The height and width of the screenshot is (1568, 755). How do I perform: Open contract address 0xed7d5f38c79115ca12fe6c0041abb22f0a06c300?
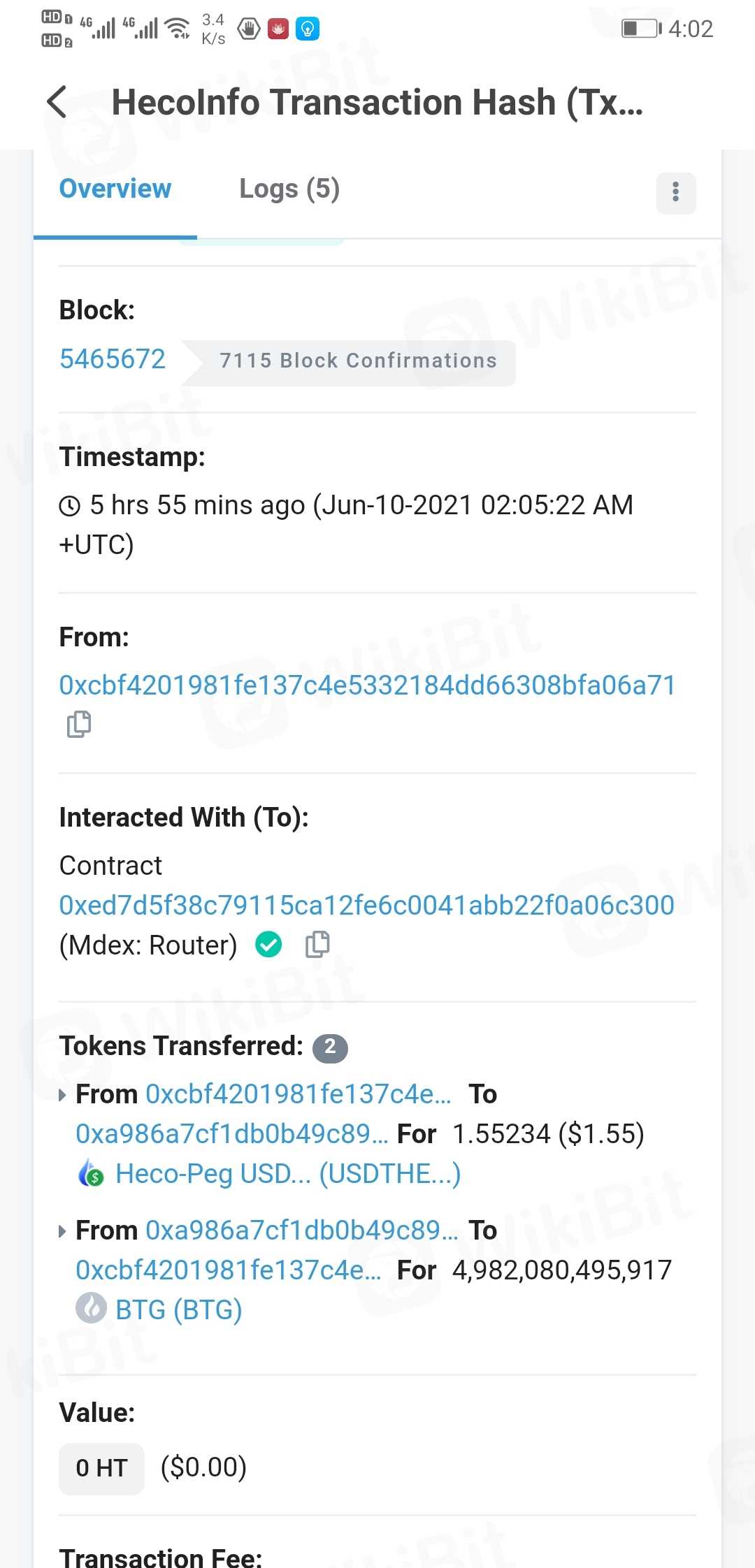coord(367,906)
